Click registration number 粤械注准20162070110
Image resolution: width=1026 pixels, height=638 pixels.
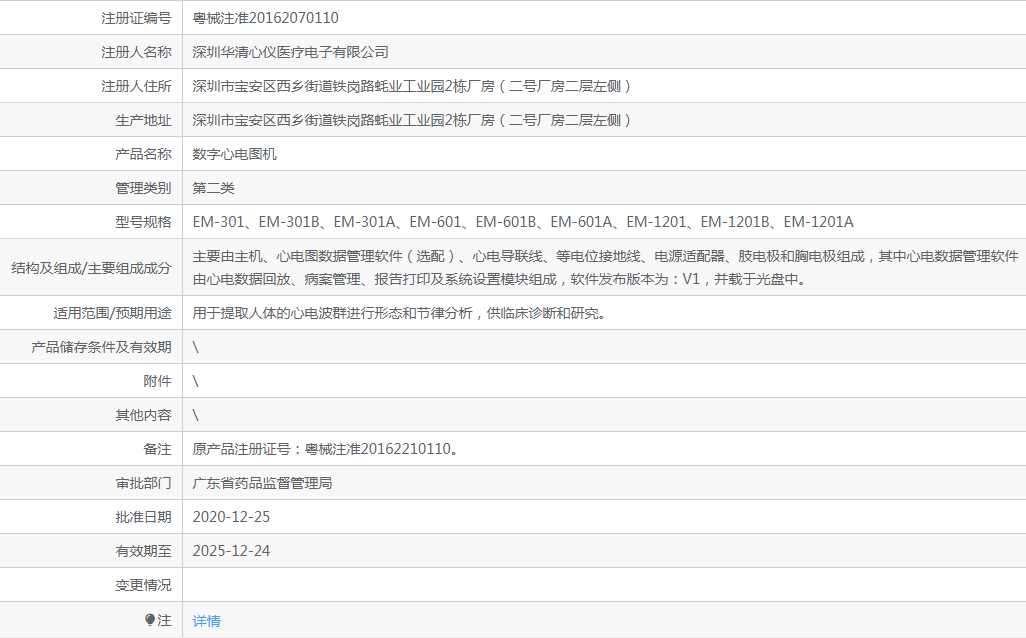(x=265, y=18)
